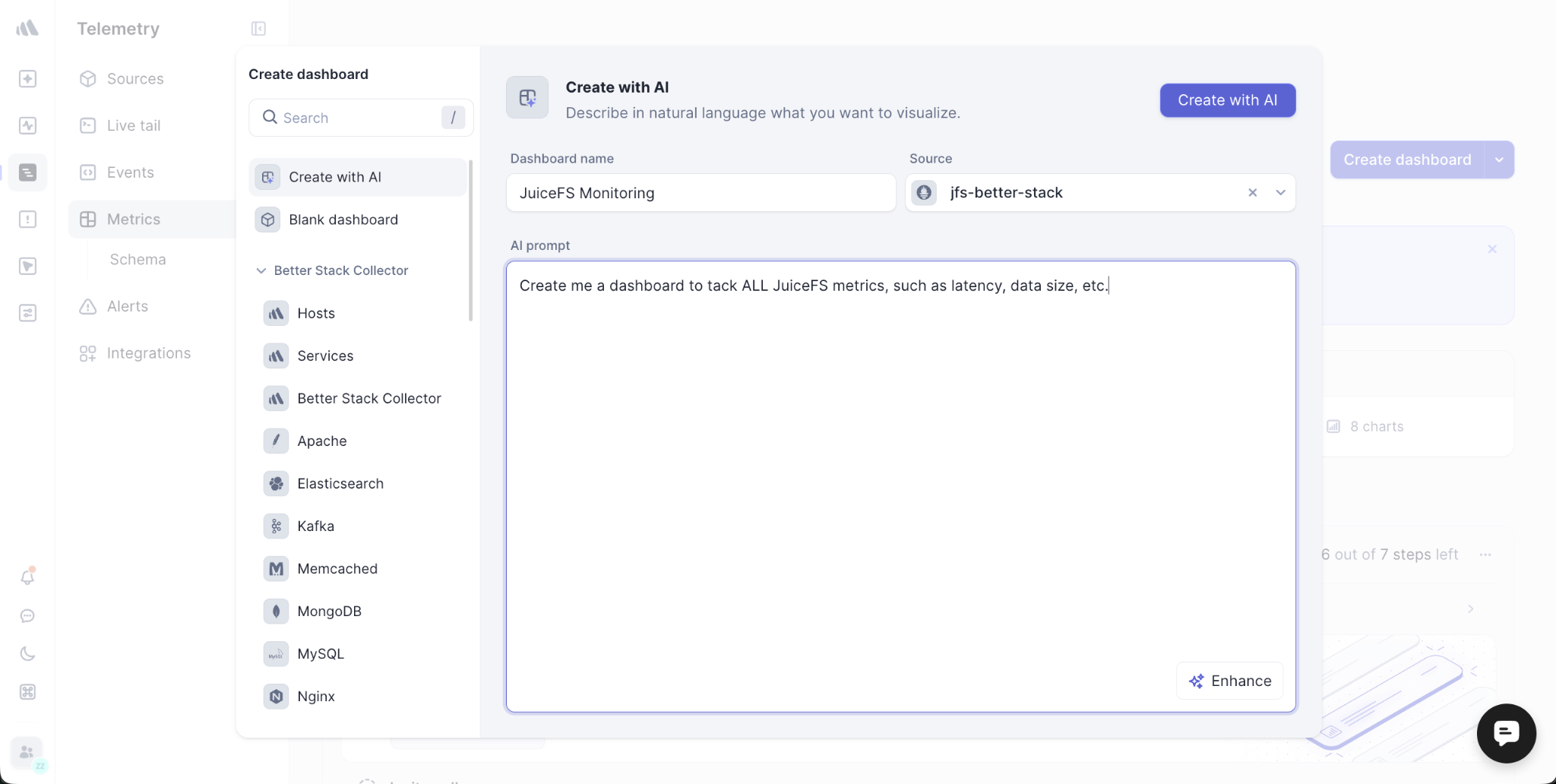This screenshot has width=1556, height=784.
Task: Select the Telemetry icon in left rail
Action: pyautogui.click(x=27, y=172)
